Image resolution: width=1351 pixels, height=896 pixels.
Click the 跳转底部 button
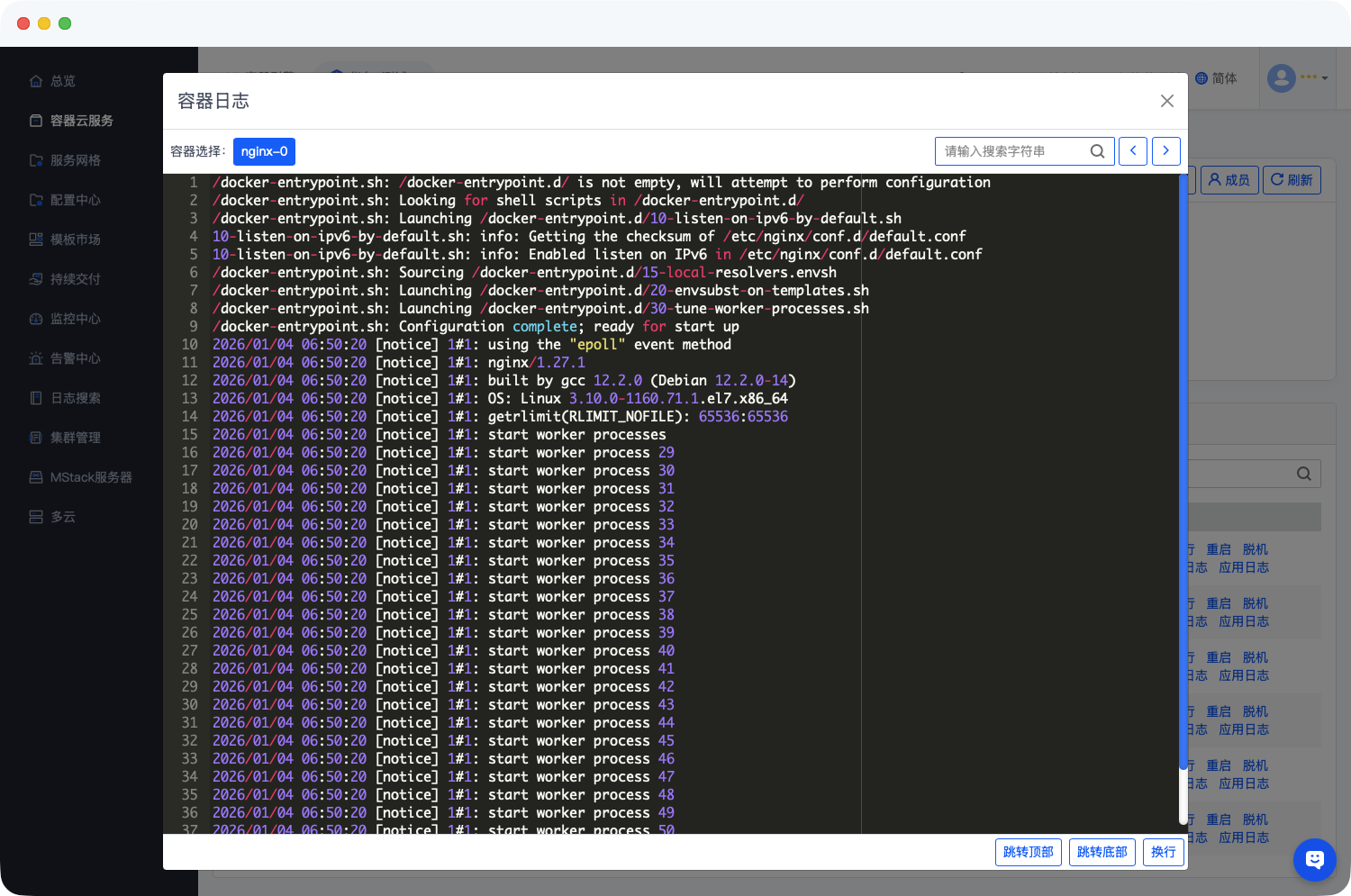click(1102, 852)
